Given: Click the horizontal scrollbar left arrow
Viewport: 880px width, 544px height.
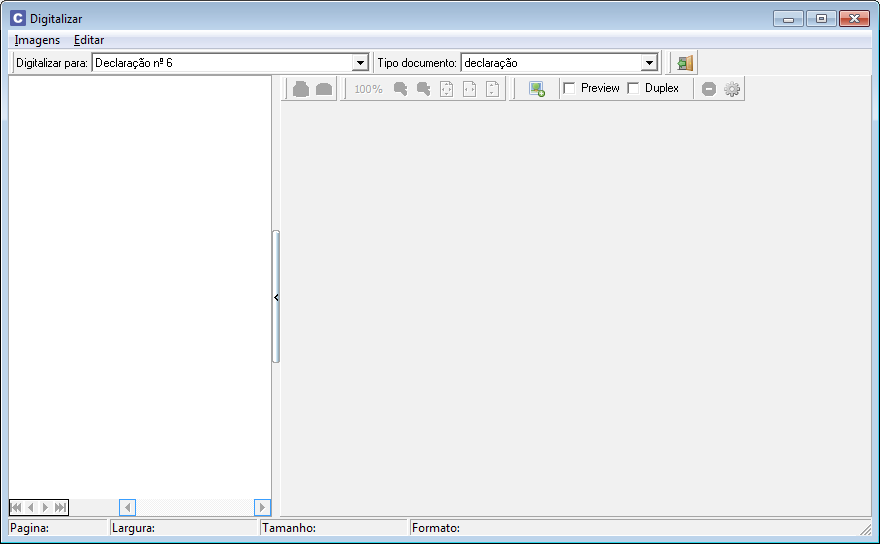Looking at the screenshot, I should (x=127, y=508).
